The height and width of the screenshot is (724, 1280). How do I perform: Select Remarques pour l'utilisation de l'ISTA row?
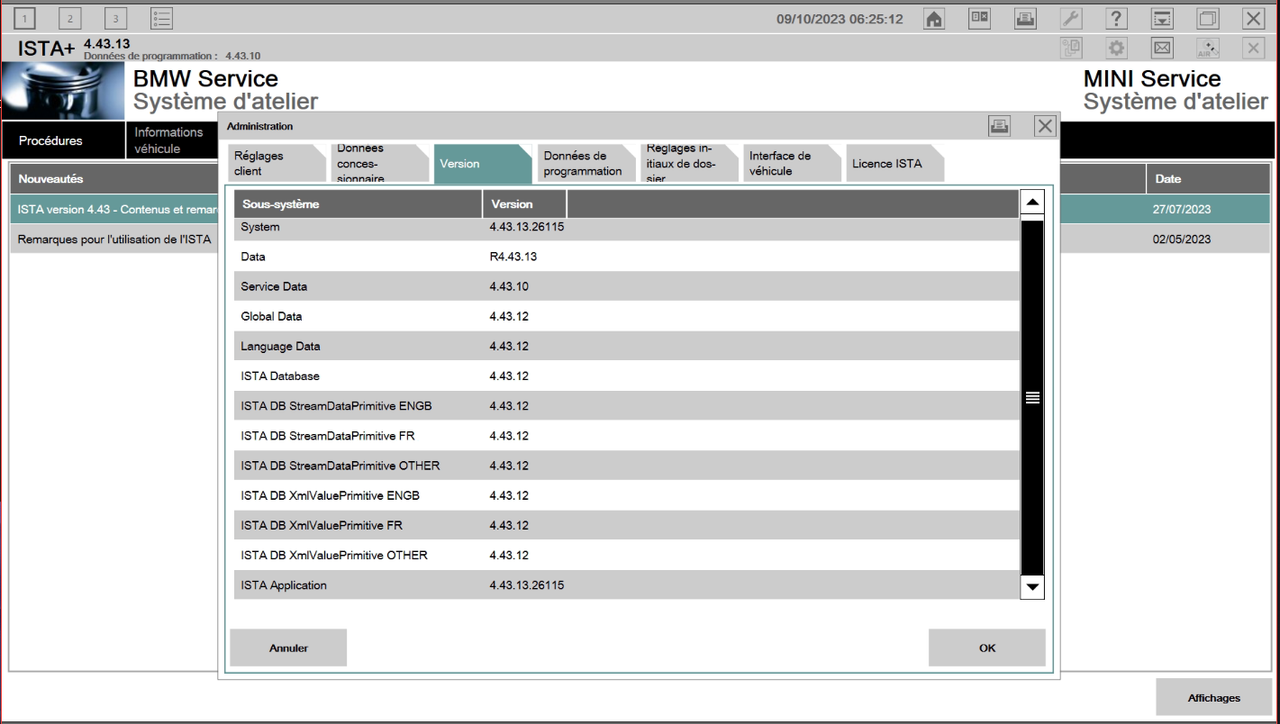pos(114,239)
